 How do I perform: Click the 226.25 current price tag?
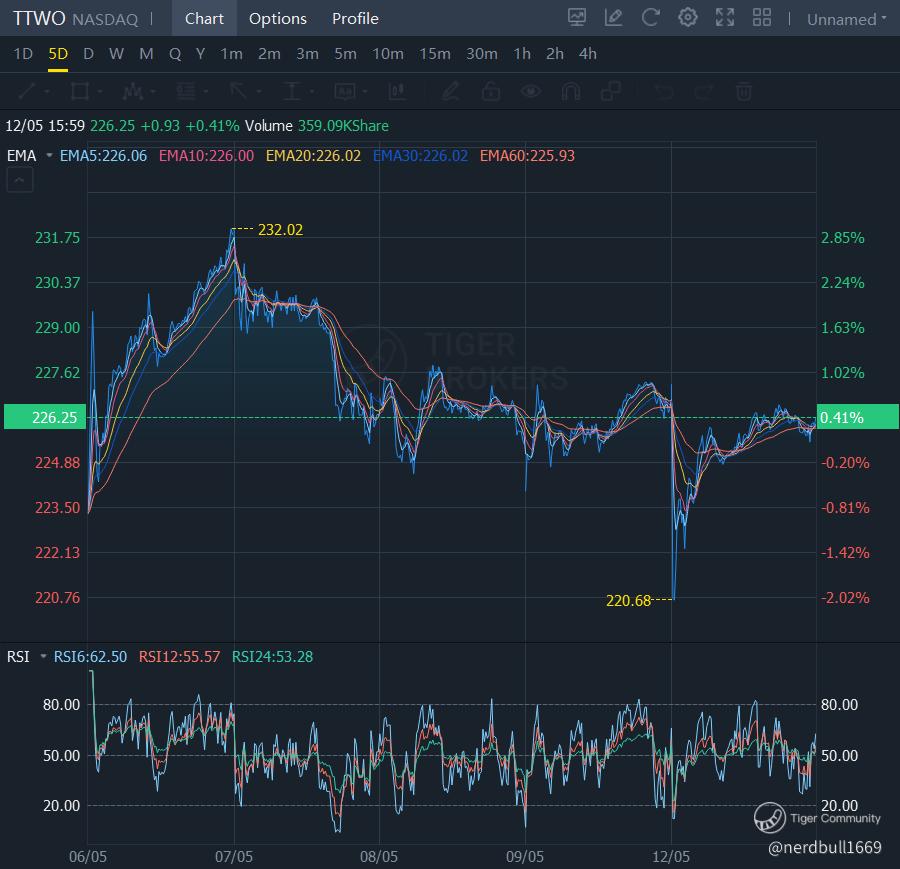click(x=45, y=417)
